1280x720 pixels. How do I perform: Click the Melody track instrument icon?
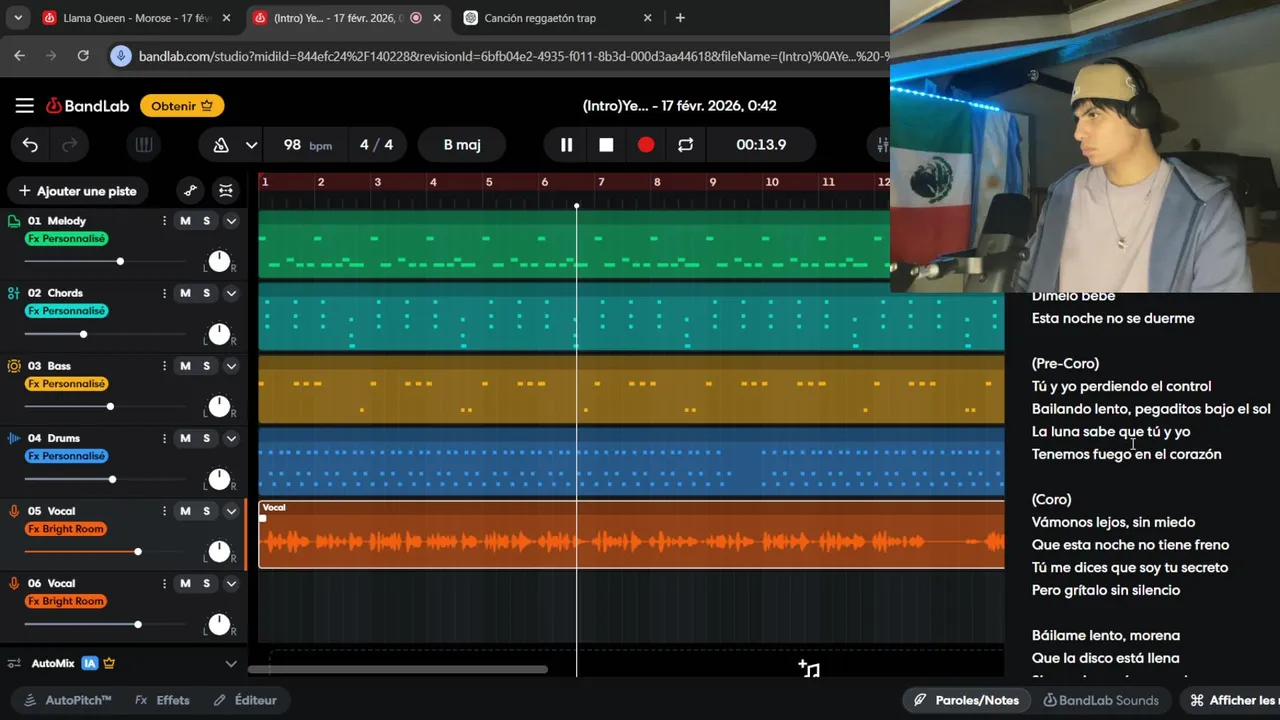click(14, 221)
